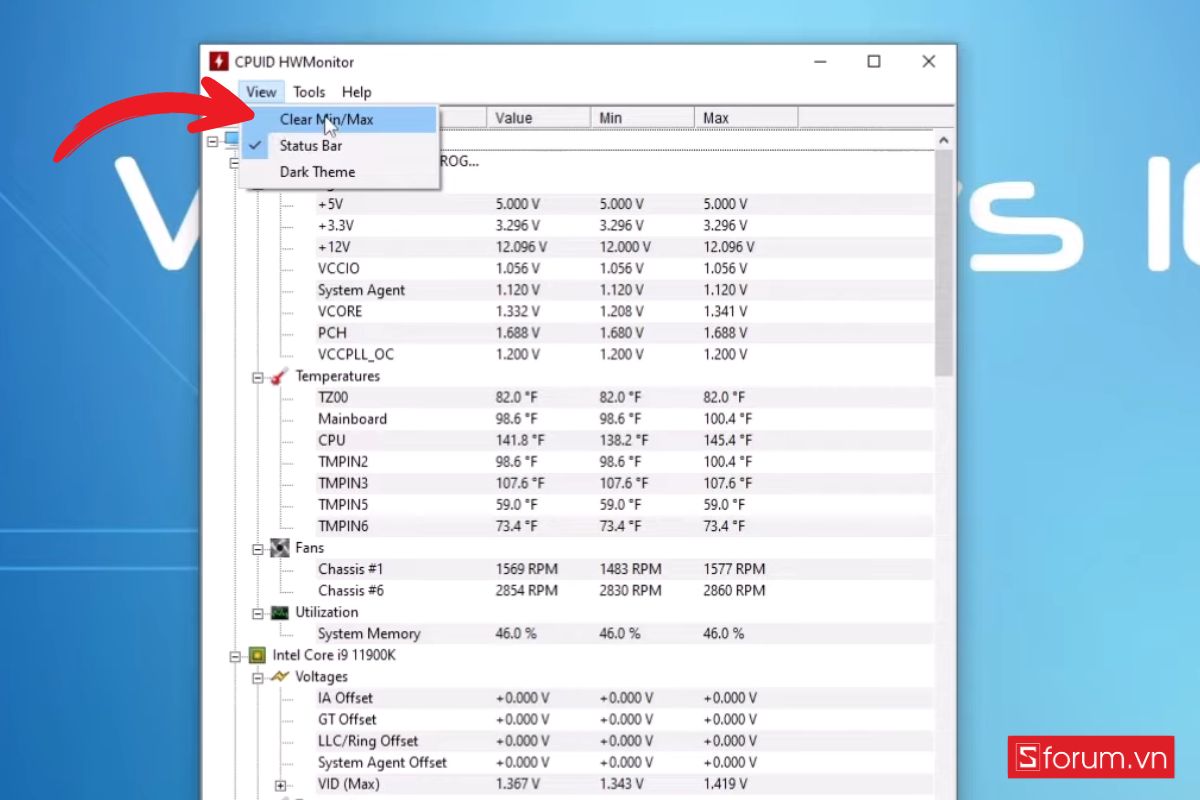Select the Fans group label

pyautogui.click(x=312, y=548)
